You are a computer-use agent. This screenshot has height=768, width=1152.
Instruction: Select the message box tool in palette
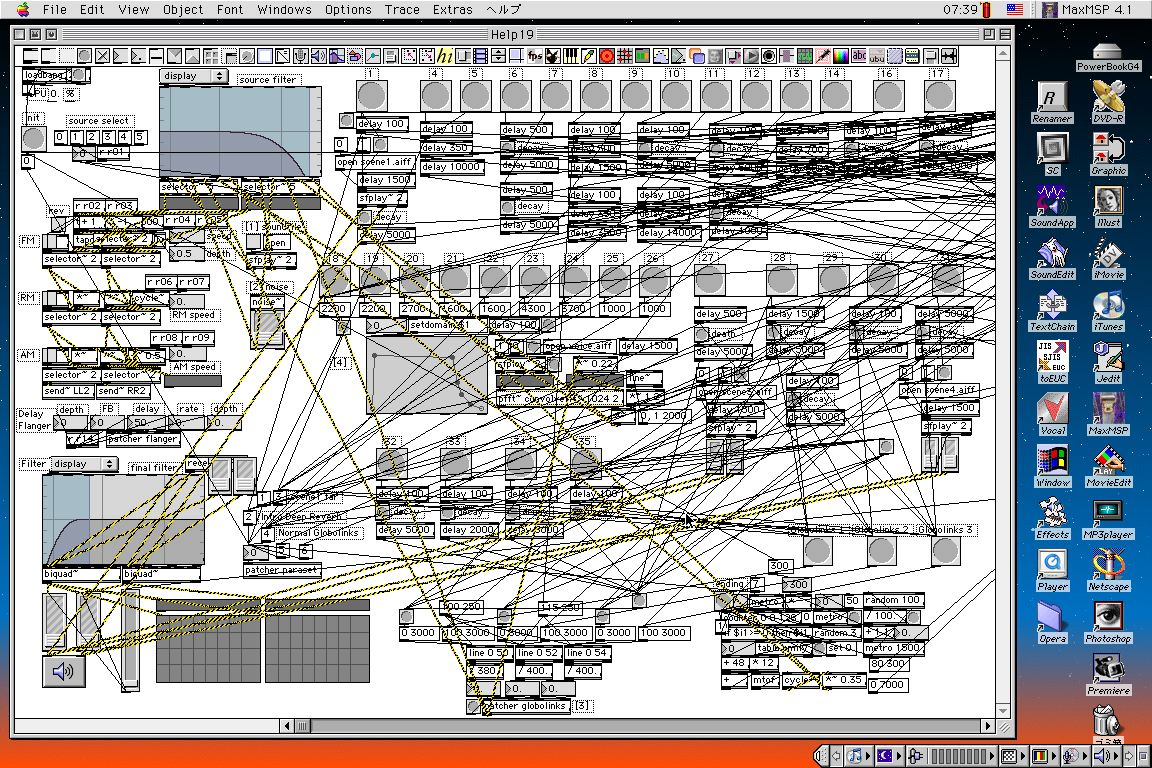tap(48, 56)
